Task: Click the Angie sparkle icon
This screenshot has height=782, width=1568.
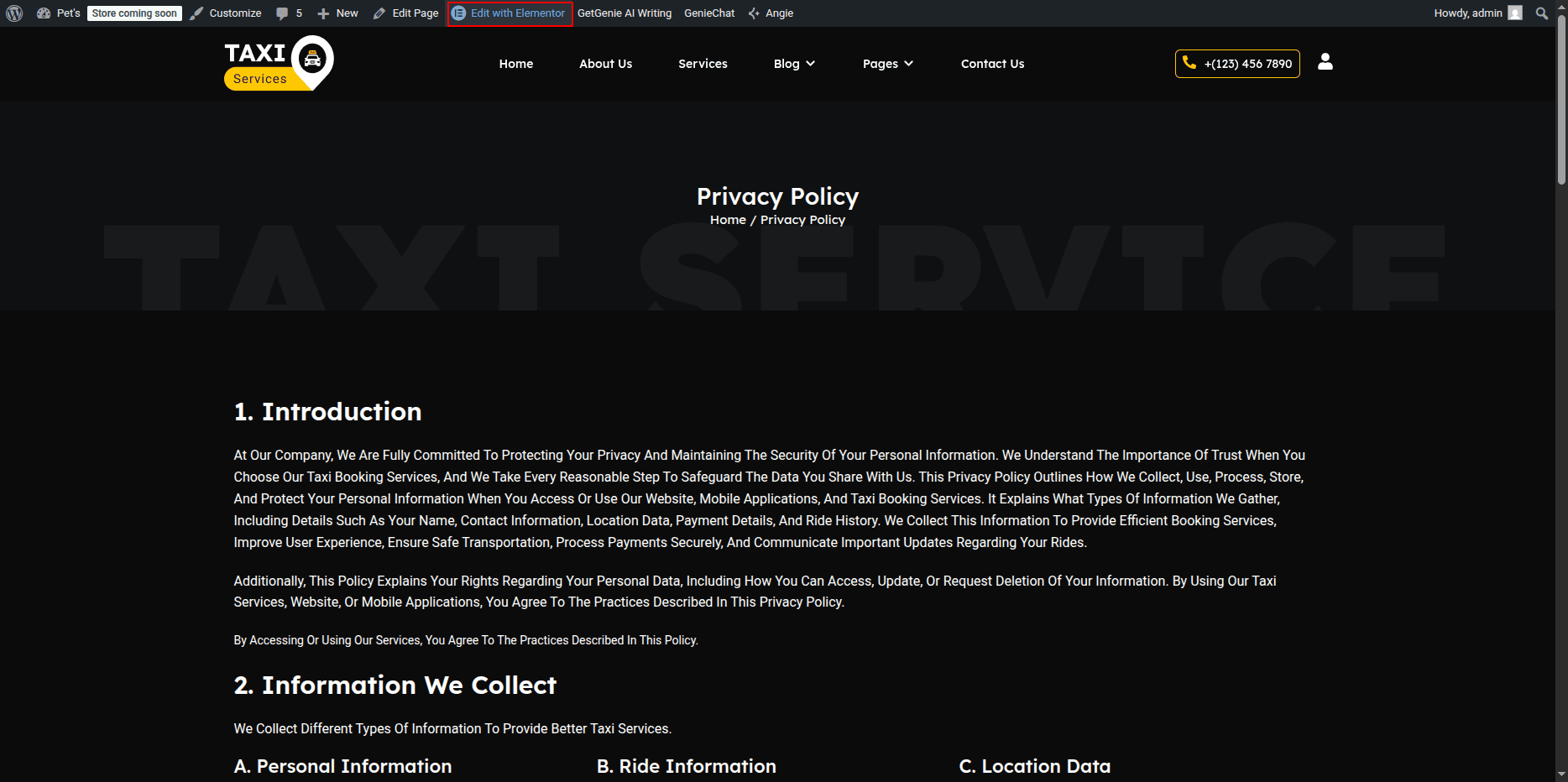Action: (x=754, y=13)
